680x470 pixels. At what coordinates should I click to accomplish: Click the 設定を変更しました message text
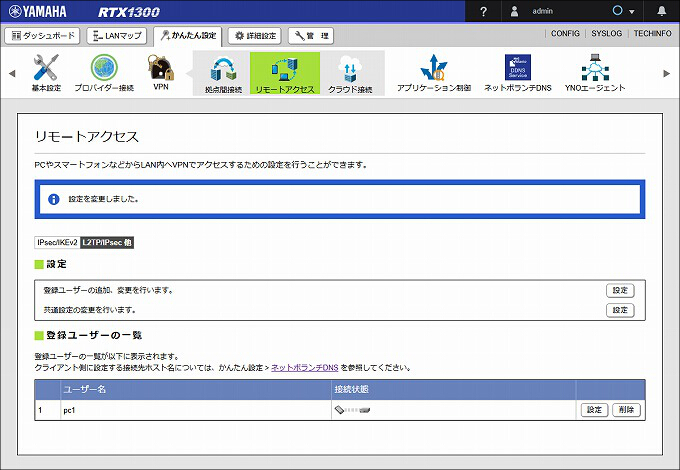click(x=103, y=199)
